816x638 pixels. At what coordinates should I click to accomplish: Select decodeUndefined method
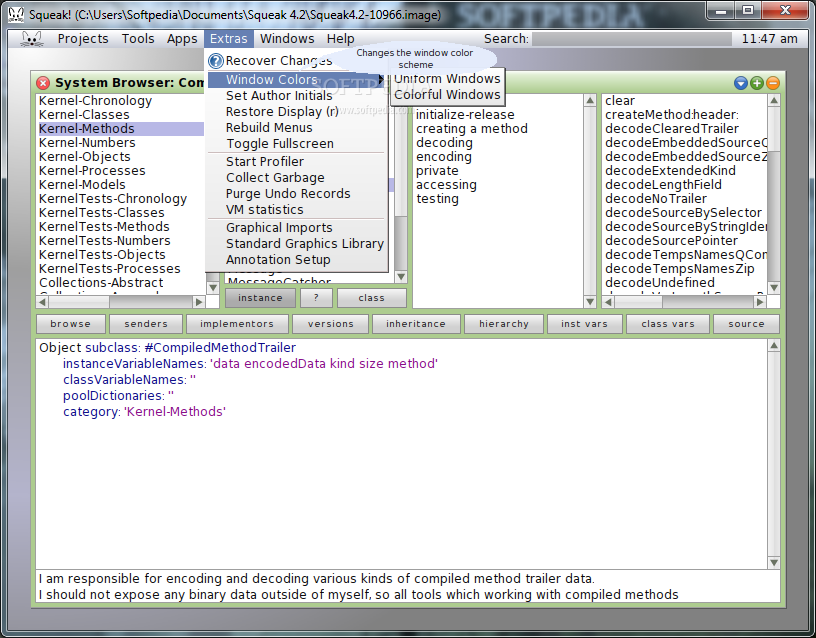coord(660,283)
